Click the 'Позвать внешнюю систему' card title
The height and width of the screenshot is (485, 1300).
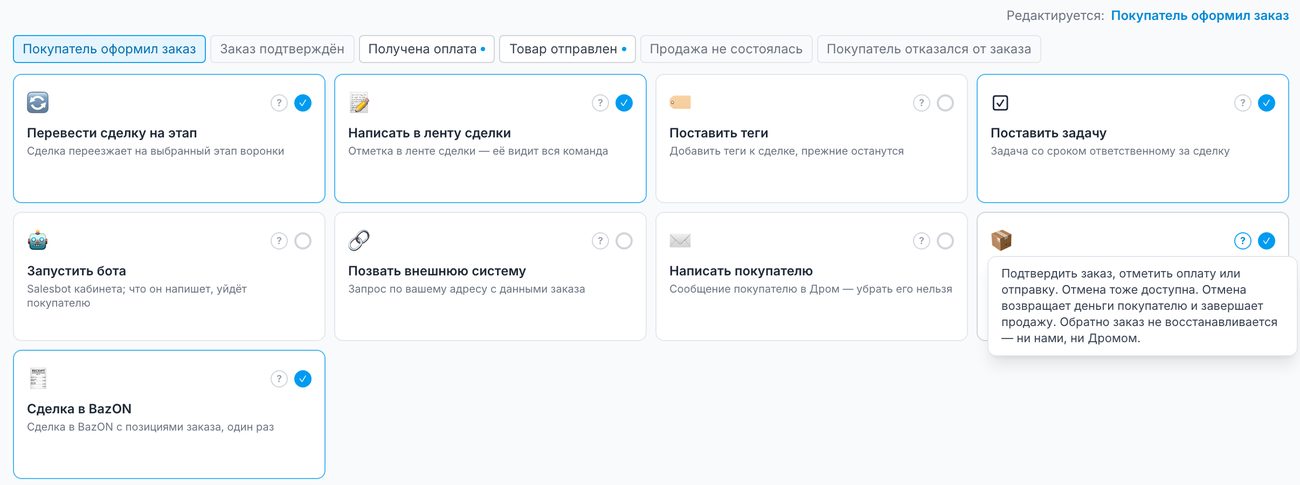coord(437,271)
